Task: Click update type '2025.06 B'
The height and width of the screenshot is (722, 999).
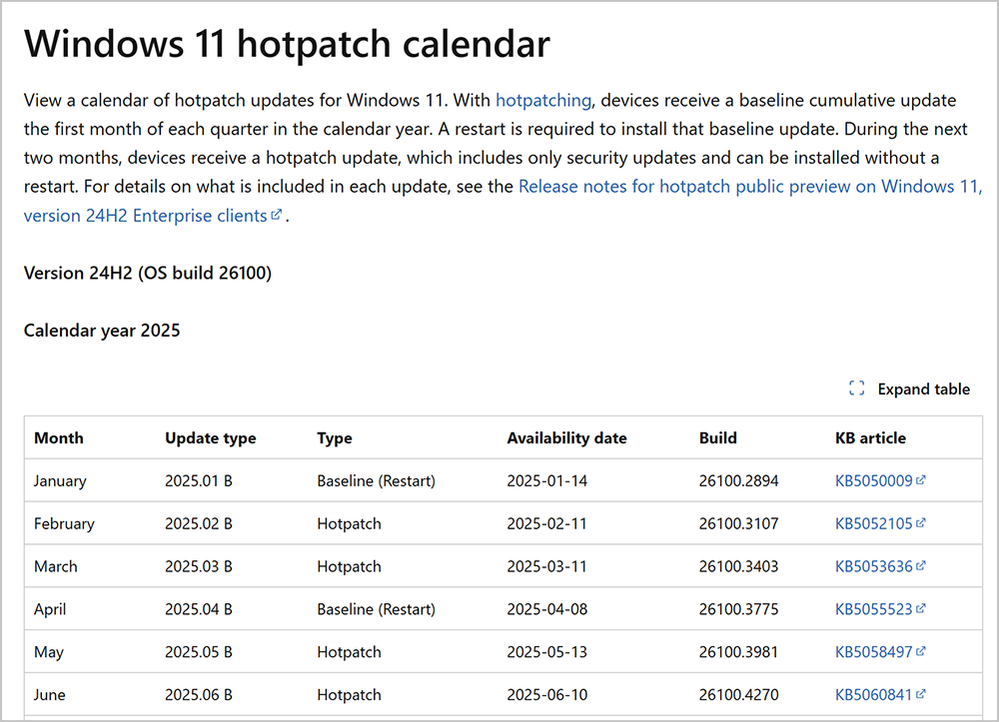Action: (x=199, y=695)
